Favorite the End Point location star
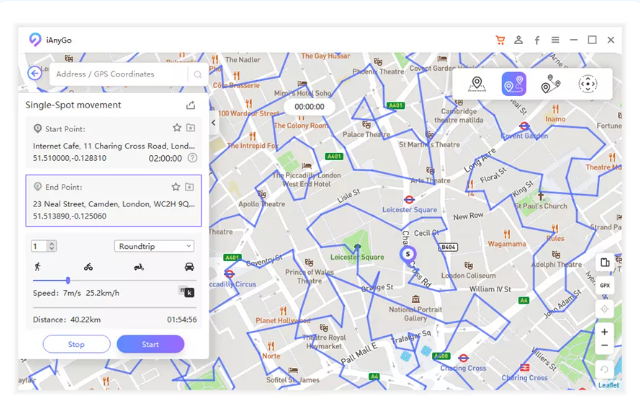The image size is (640, 412). pos(176,187)
